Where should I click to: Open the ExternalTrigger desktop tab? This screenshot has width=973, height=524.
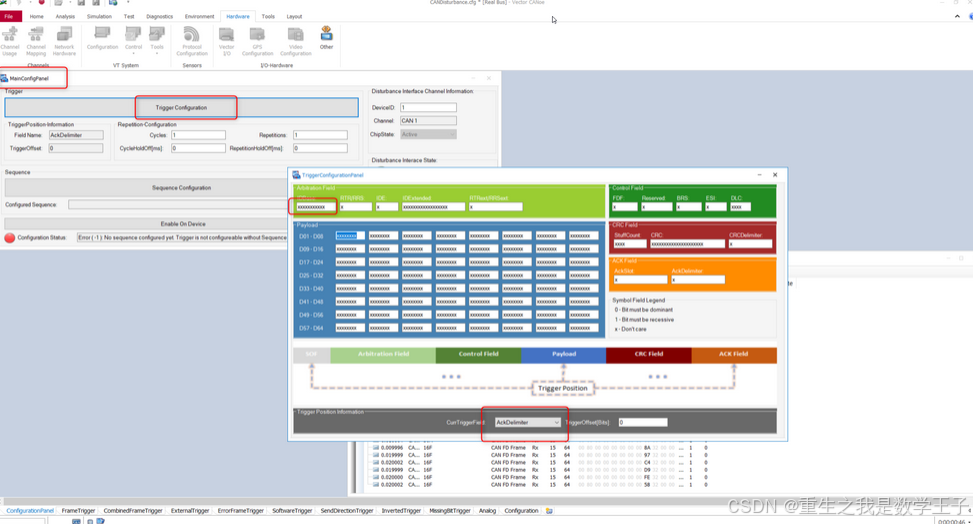(x=190, y=511)
